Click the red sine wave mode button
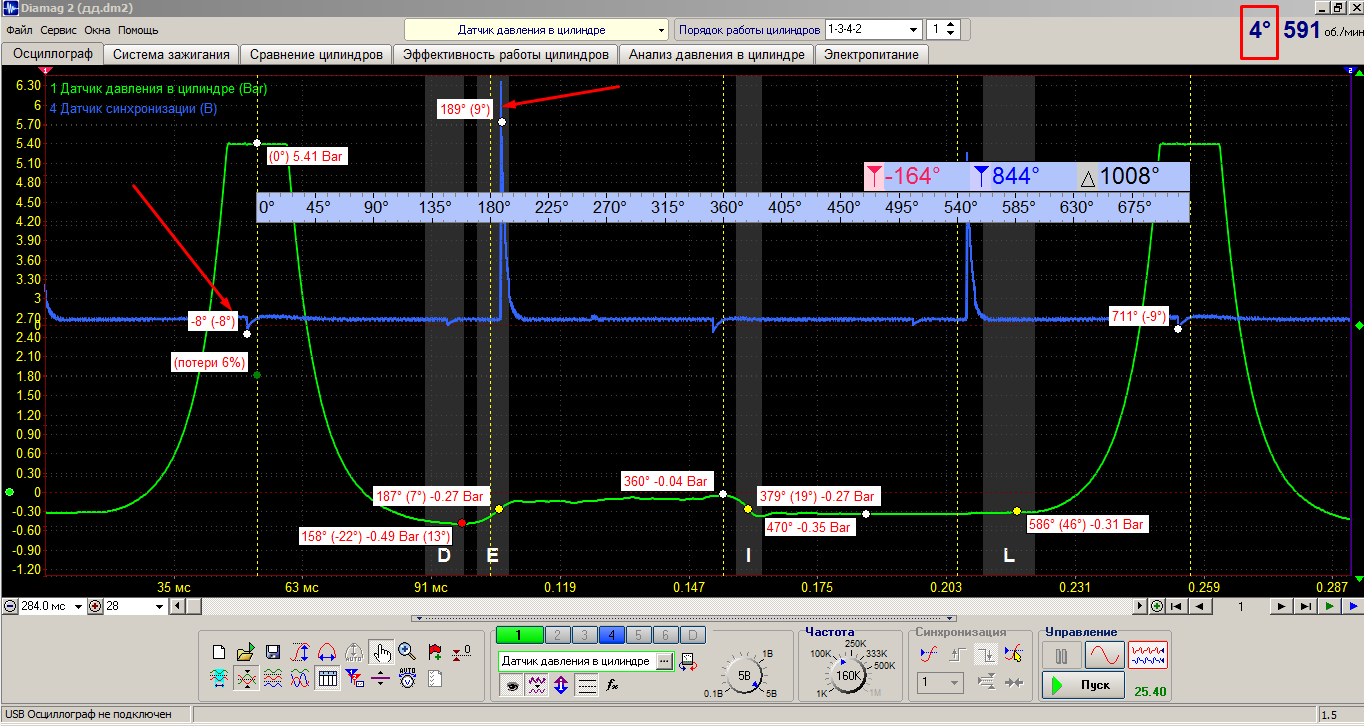Screen dimensions: 1364x726 (1104, 656)
